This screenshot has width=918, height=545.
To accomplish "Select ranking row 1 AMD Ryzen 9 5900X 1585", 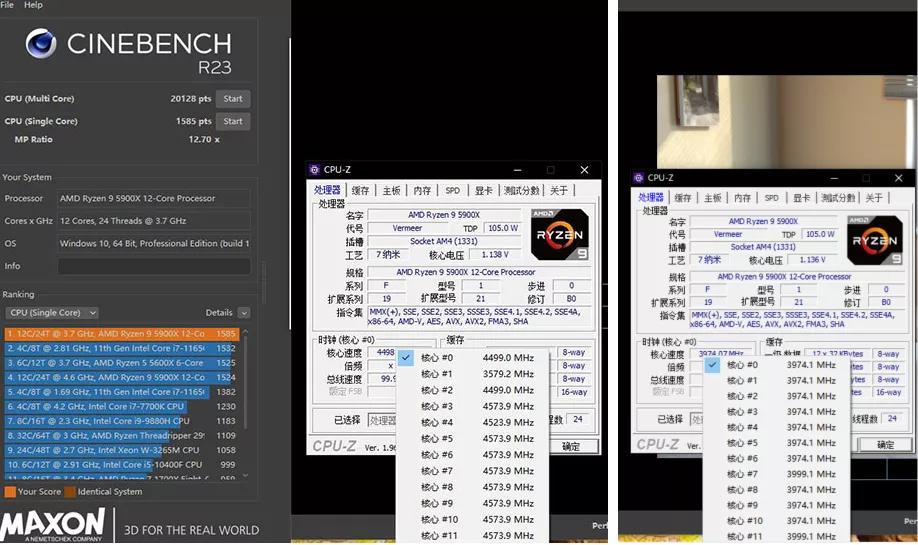I will coord(121,334).
